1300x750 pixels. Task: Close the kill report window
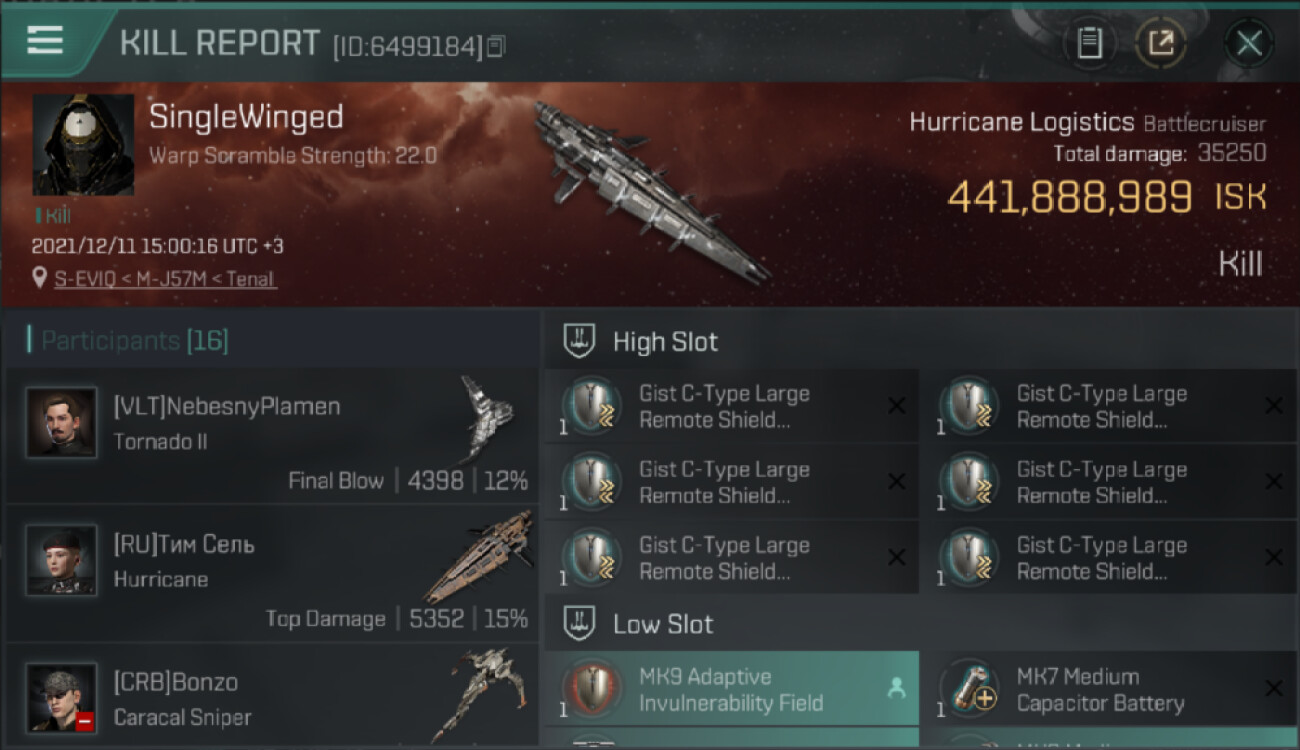tap(1248, 43)
